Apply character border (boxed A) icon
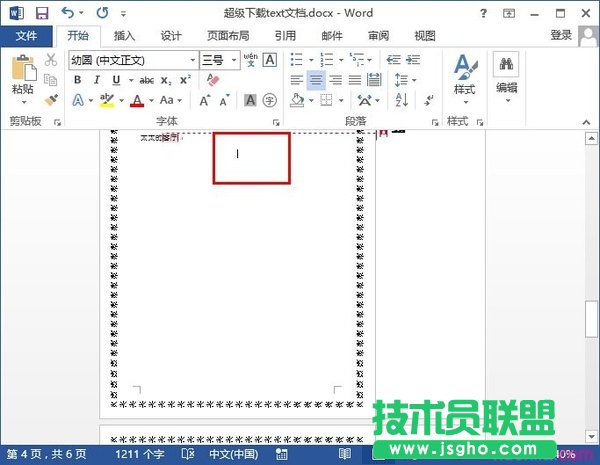Screen dimensions: 600x465 point(270,60)
